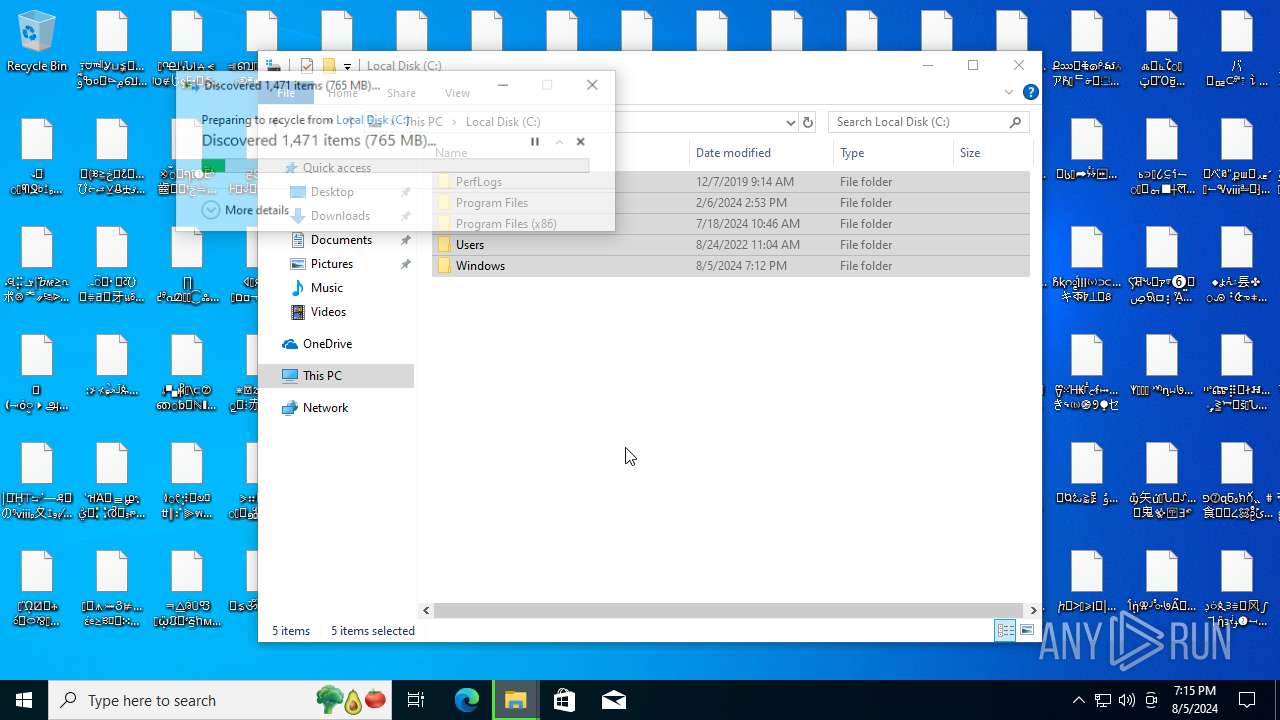
Task: Open the Quick Access Toolbar customize dropdown
Action: click(347, 66)
